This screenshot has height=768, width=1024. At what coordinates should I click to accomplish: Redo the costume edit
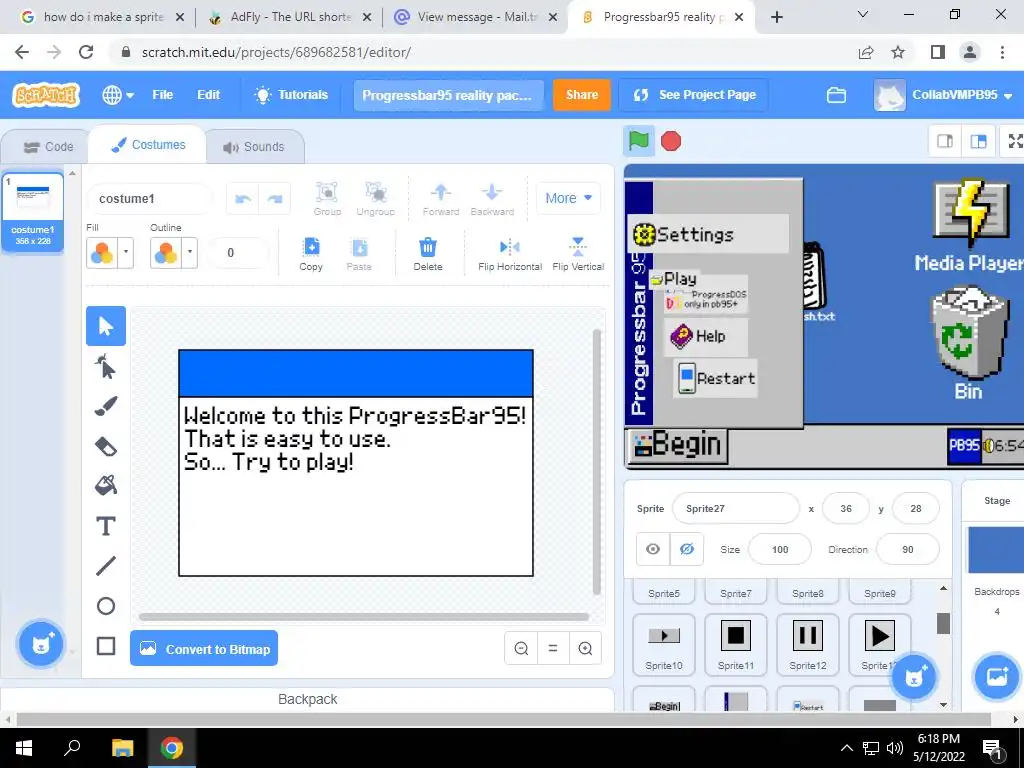pos(275,199)
